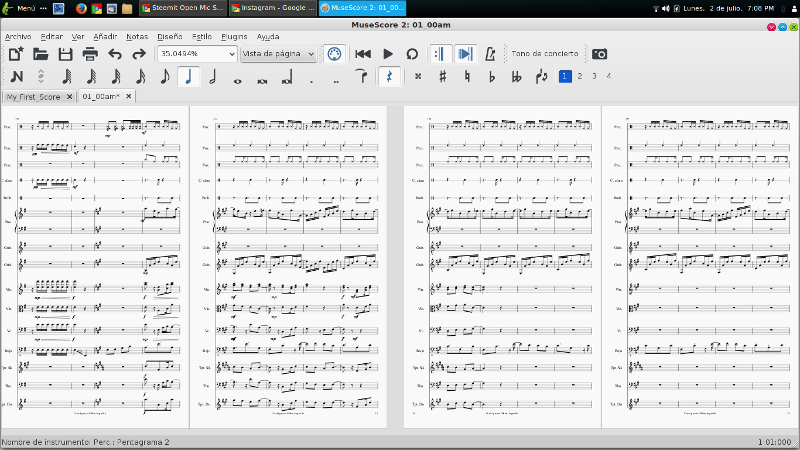
Task: Open the Notas menu
Action: [x=137, y=37]
